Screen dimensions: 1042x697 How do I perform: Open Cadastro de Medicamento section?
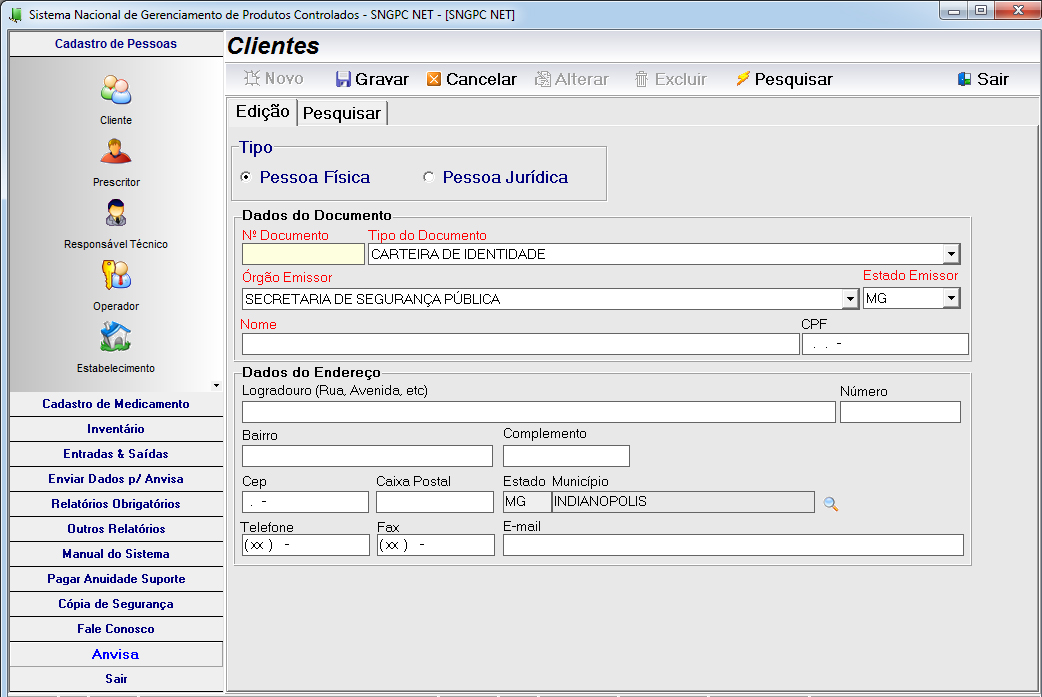tap(116, 404)
